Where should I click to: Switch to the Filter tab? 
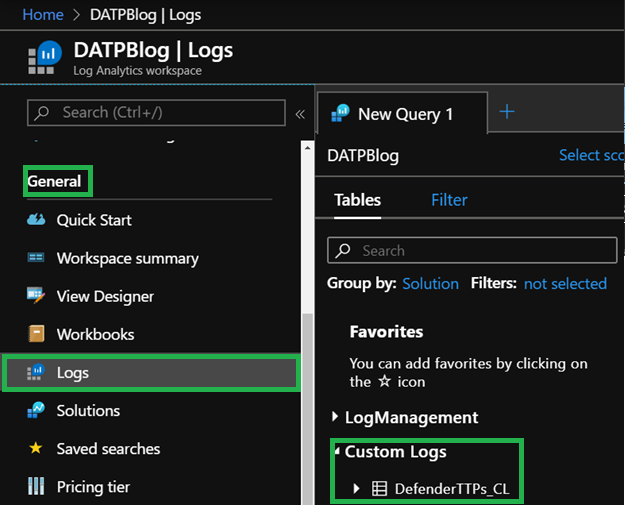449,200
